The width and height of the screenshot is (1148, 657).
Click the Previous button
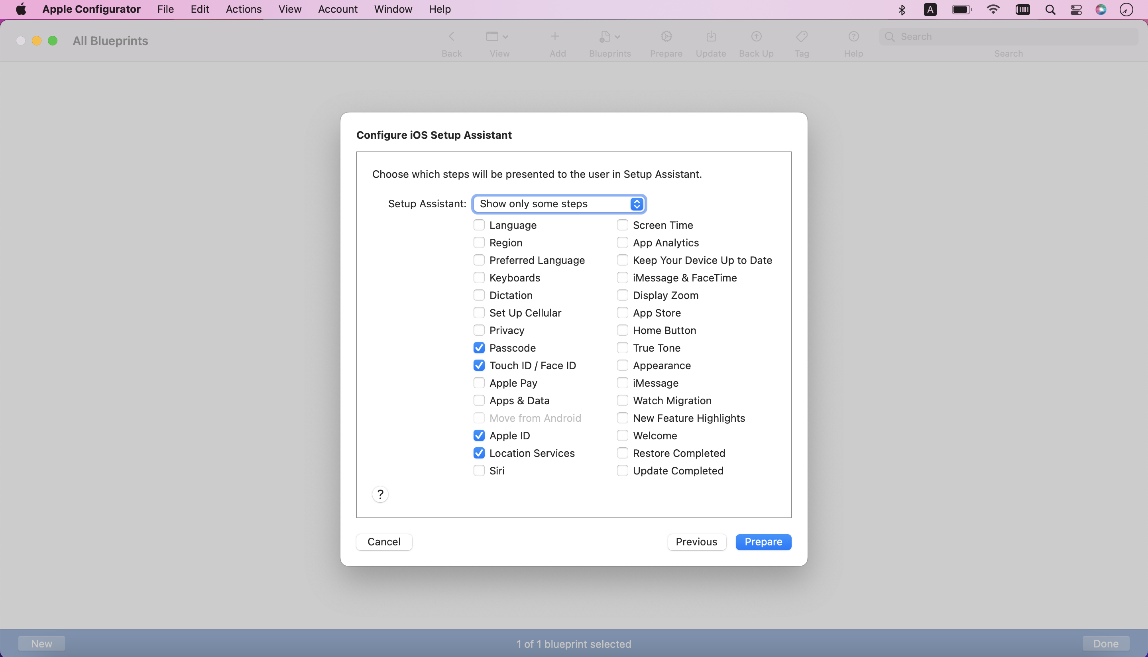point(696,542)
